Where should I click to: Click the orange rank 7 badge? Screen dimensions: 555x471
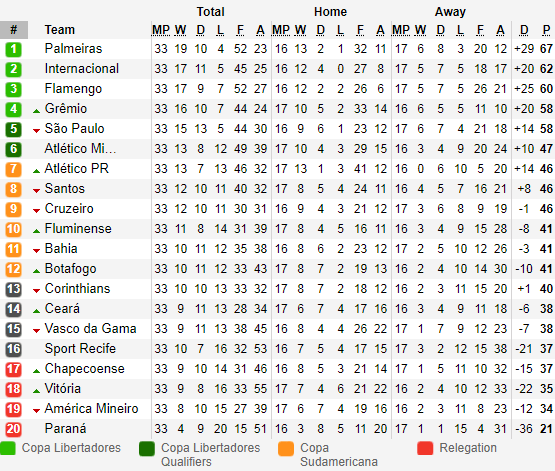[x=13, y=169]
